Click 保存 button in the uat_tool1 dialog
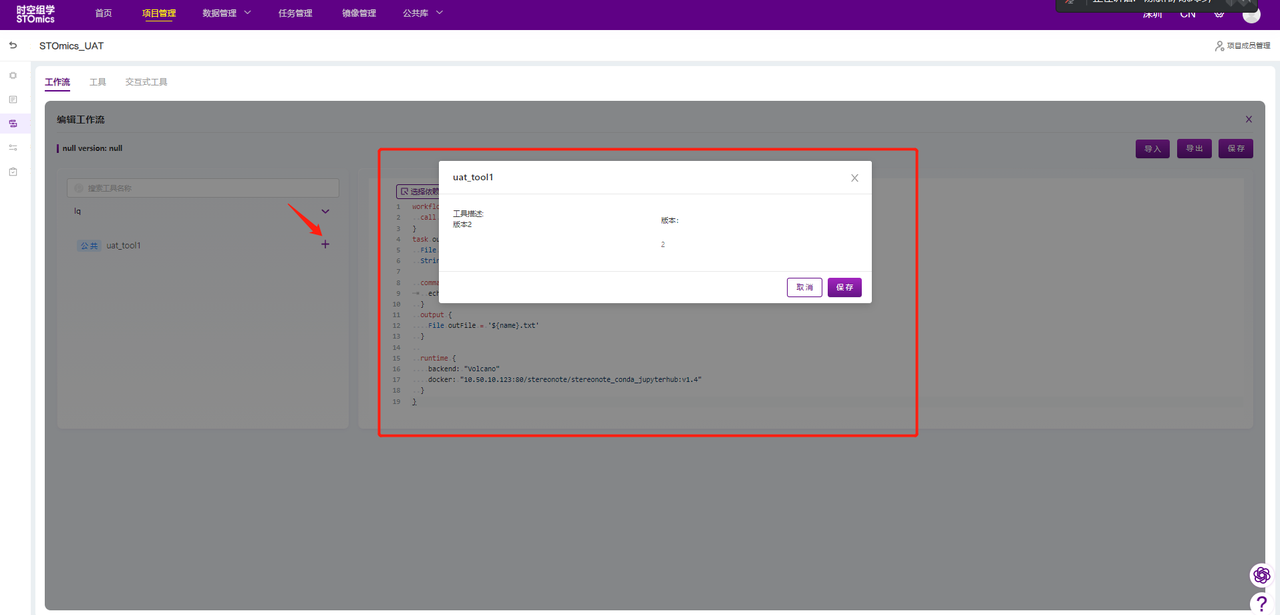This screenshot has height=615, width=1280. coord(844,287)
